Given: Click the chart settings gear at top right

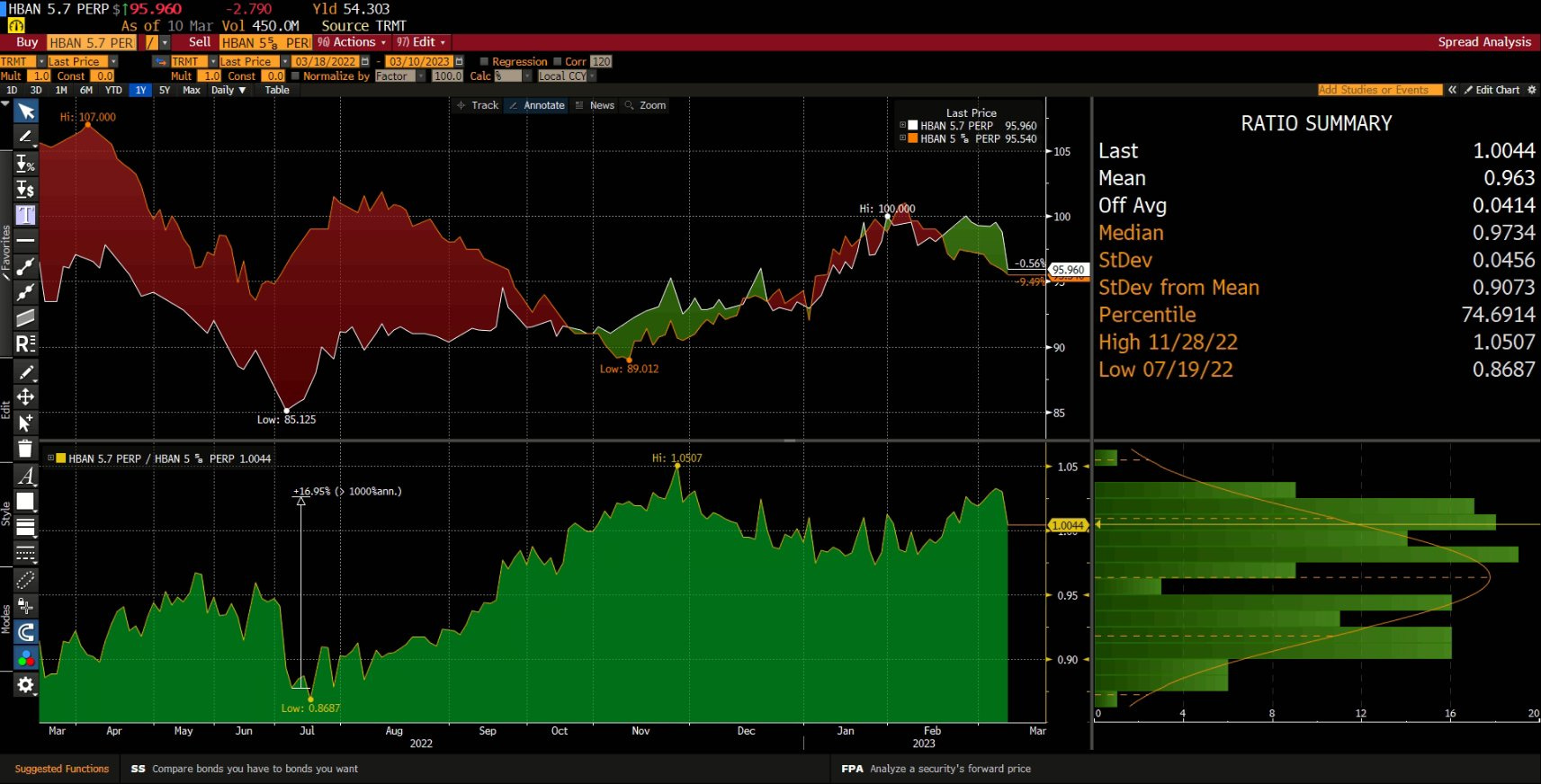Looking at the screenshot, I should click(1532, 90).
